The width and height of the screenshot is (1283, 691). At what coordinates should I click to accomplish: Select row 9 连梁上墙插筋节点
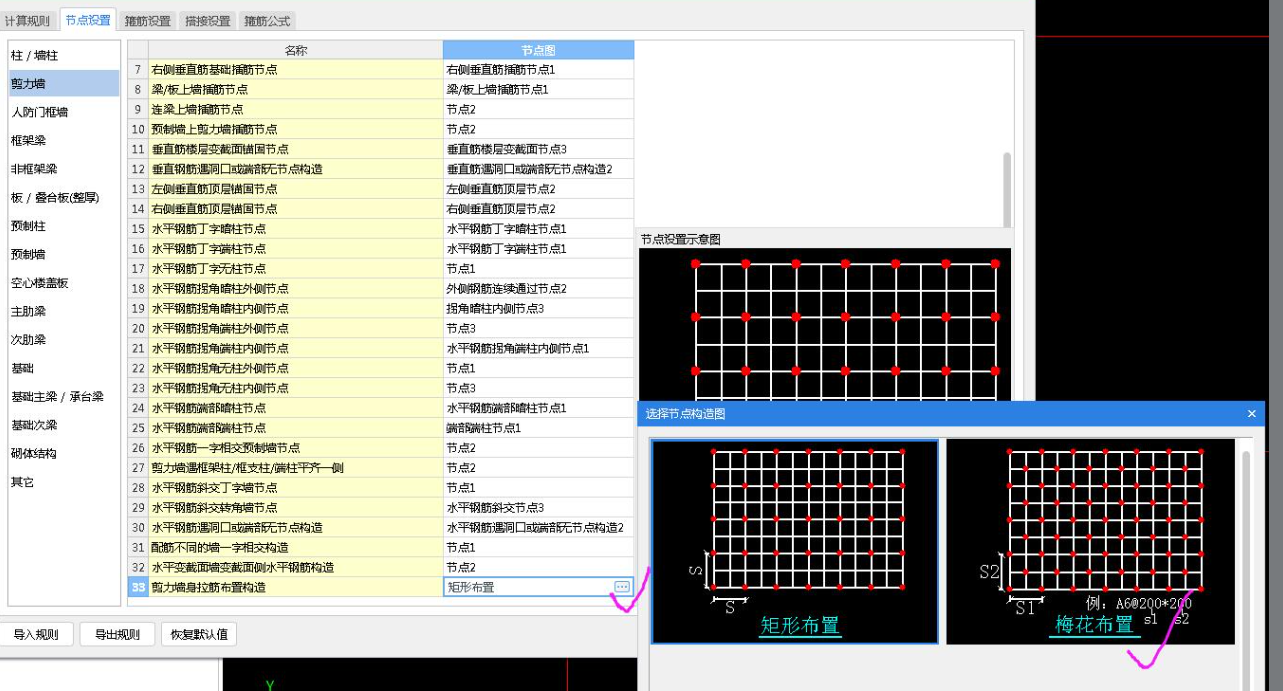click(296, 109)
